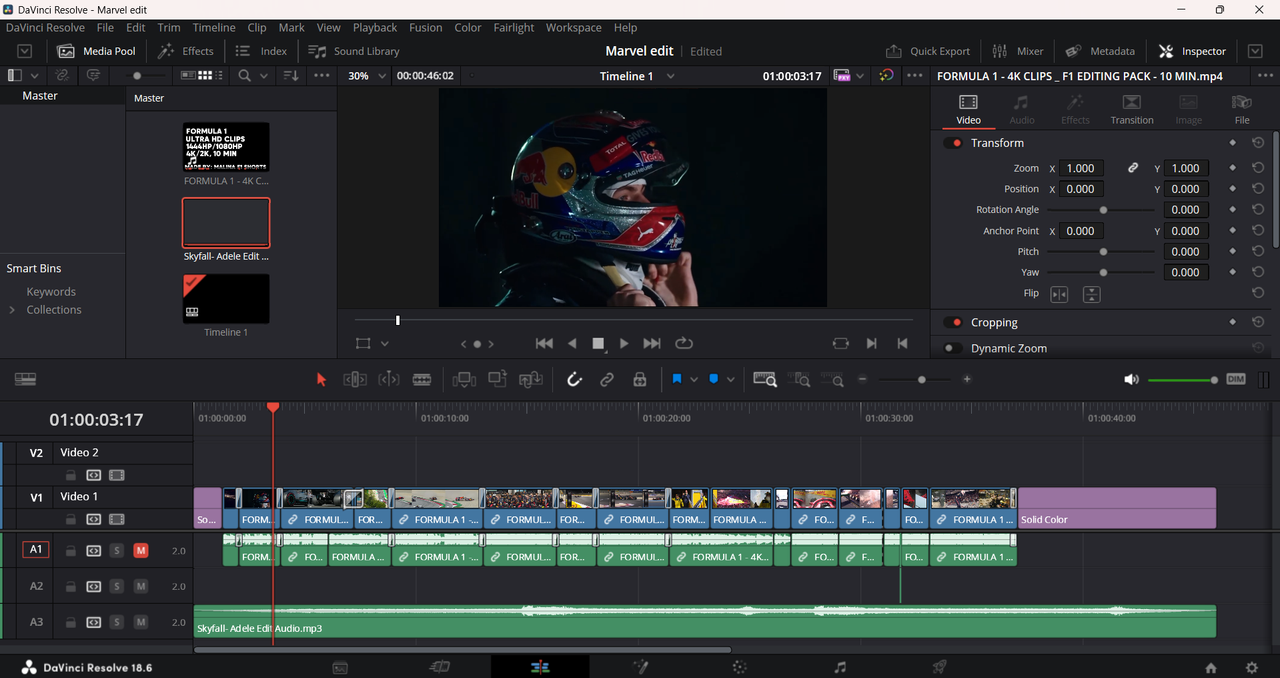Flip clip vertically in Inspector
Viewport: 1280px width, 678px height.
click(1092, 294)
